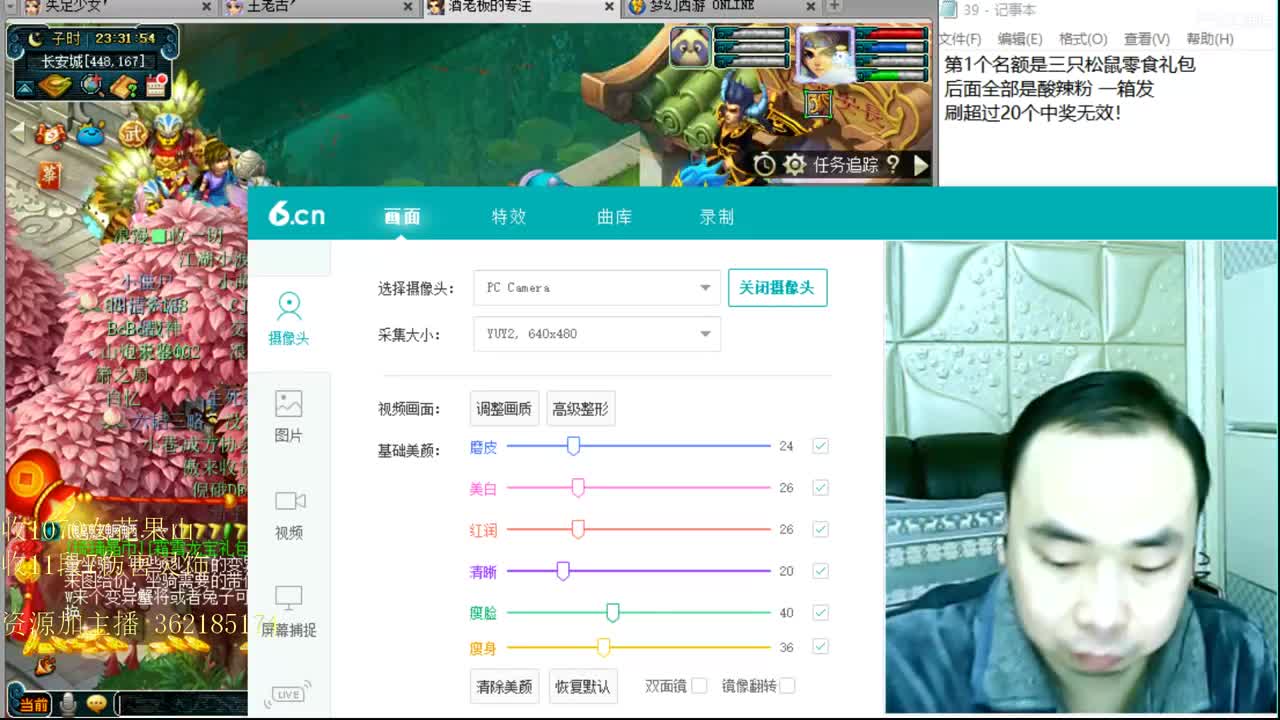
Task: Click the 关闭摄像头 button
Action: (777, 288)
